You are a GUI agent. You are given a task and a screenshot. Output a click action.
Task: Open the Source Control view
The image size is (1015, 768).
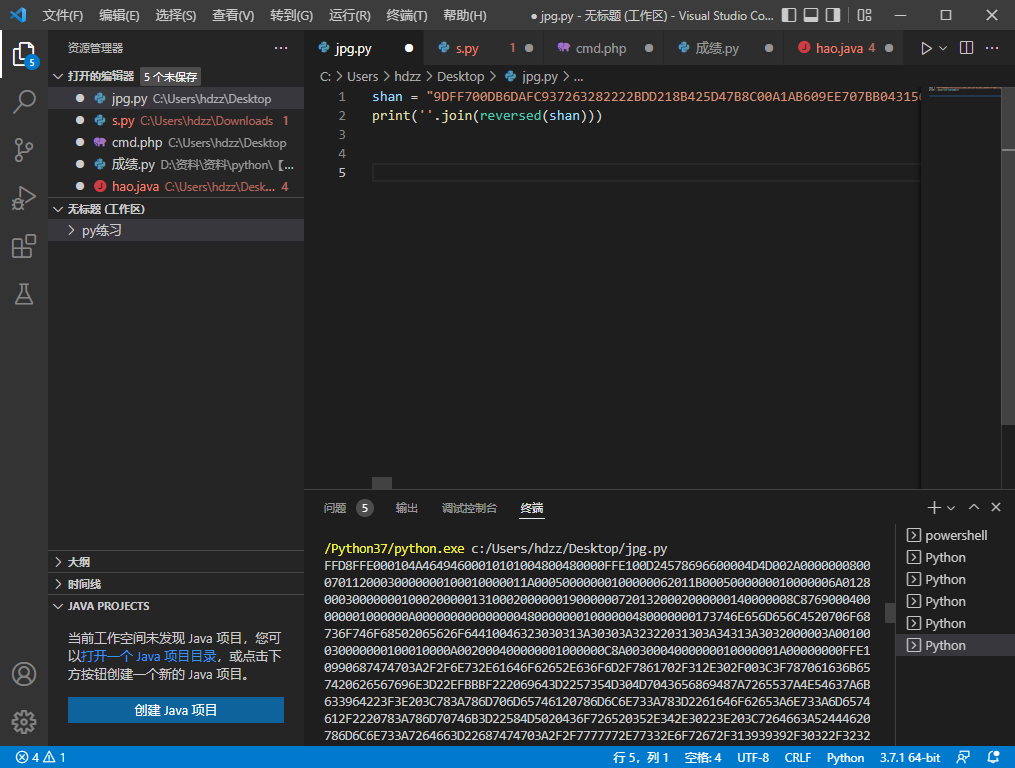click(24, 150)
